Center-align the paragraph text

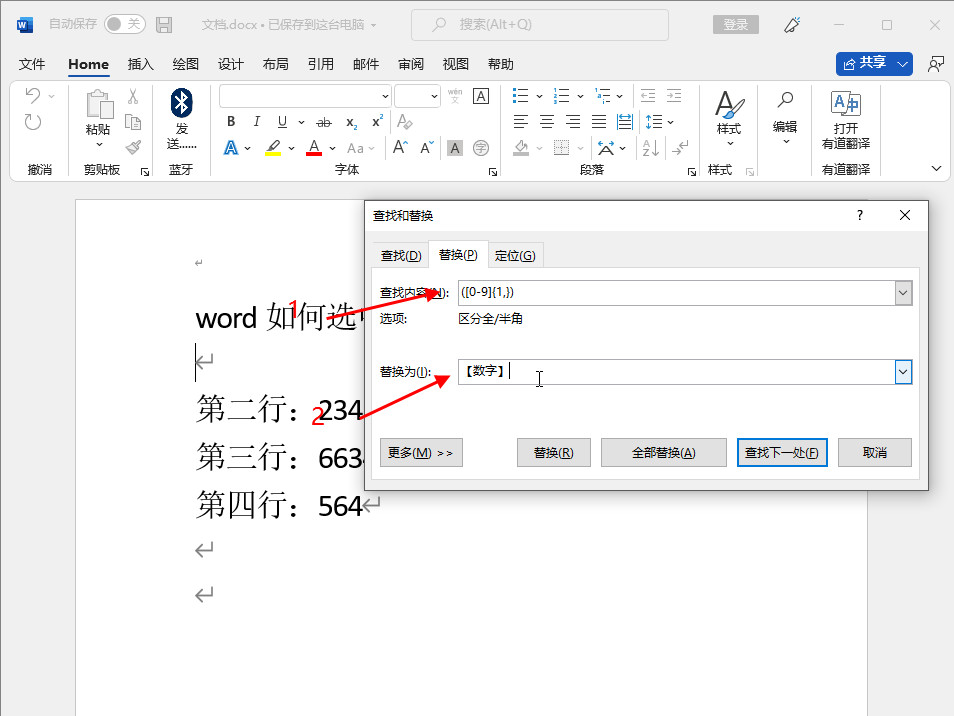point(547,122)
